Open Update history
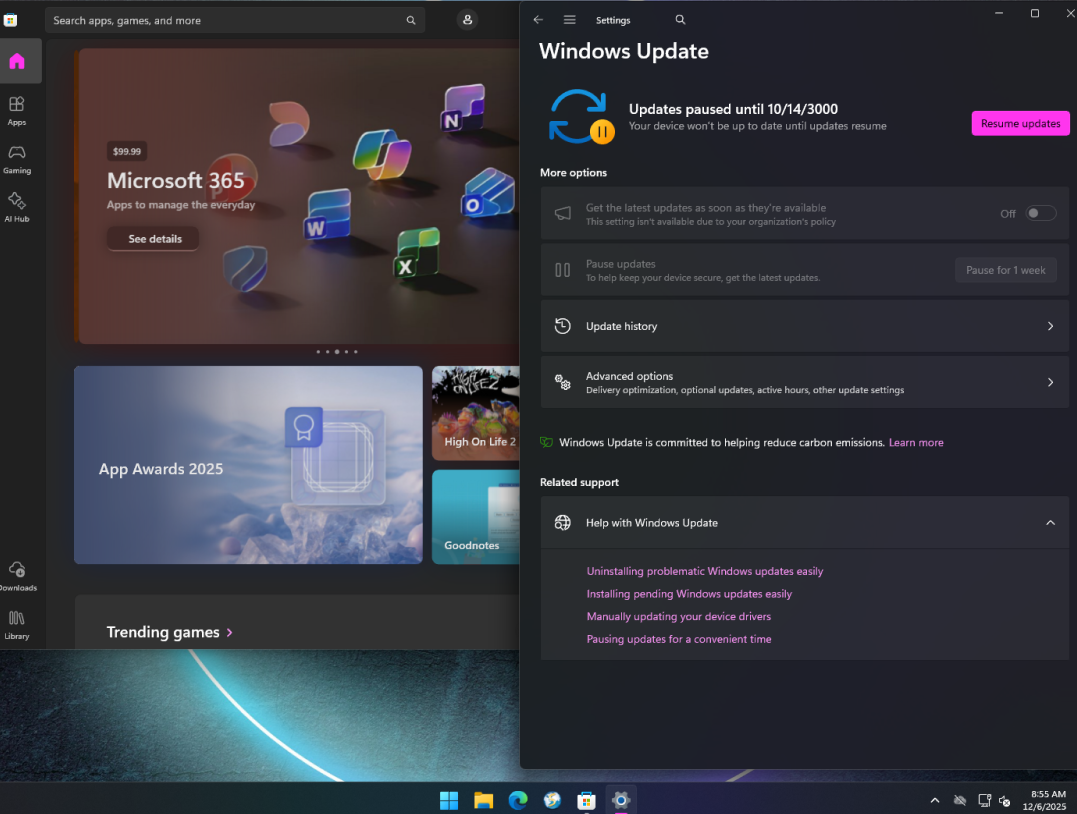Viewport: 1077px width, 814px height. (x=804, y=326)
